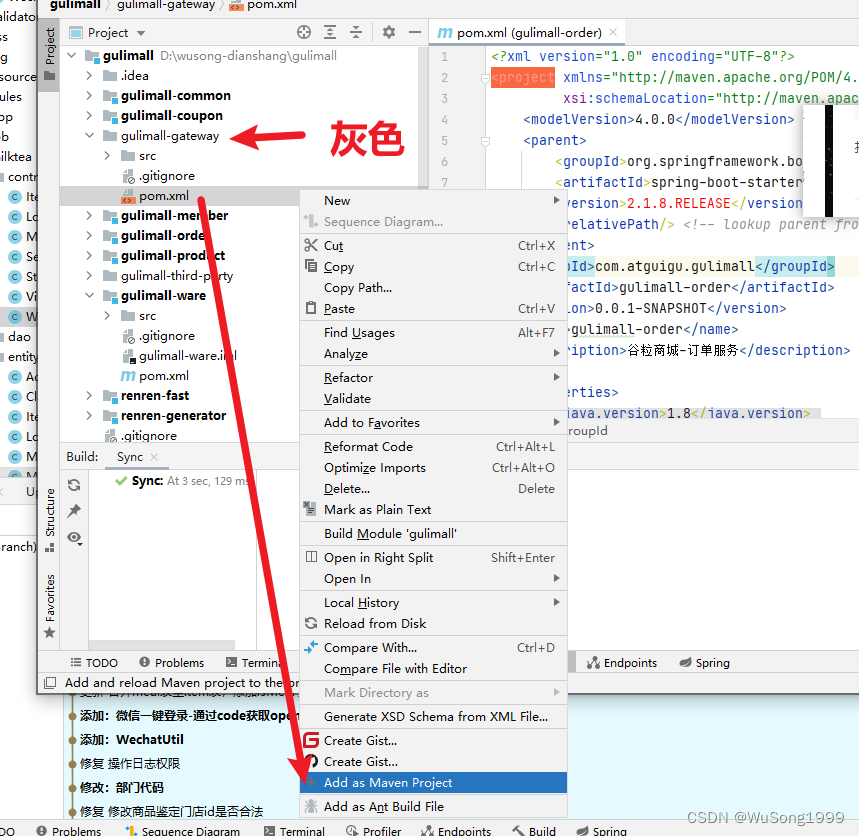Click the Cut scissors icon in context menu

(311, 245)
